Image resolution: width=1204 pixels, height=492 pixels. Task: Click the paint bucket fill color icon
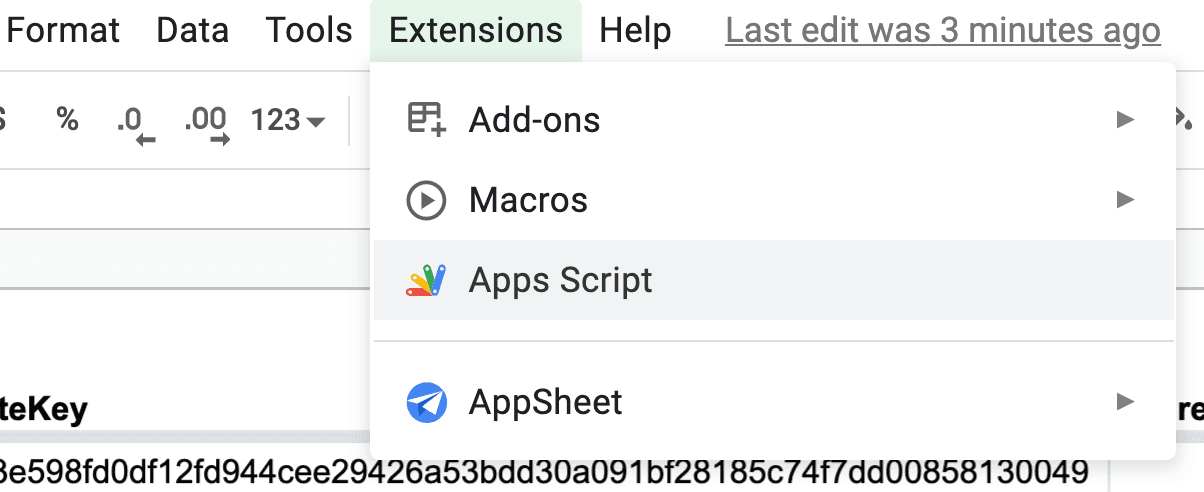pos(1186,120)
